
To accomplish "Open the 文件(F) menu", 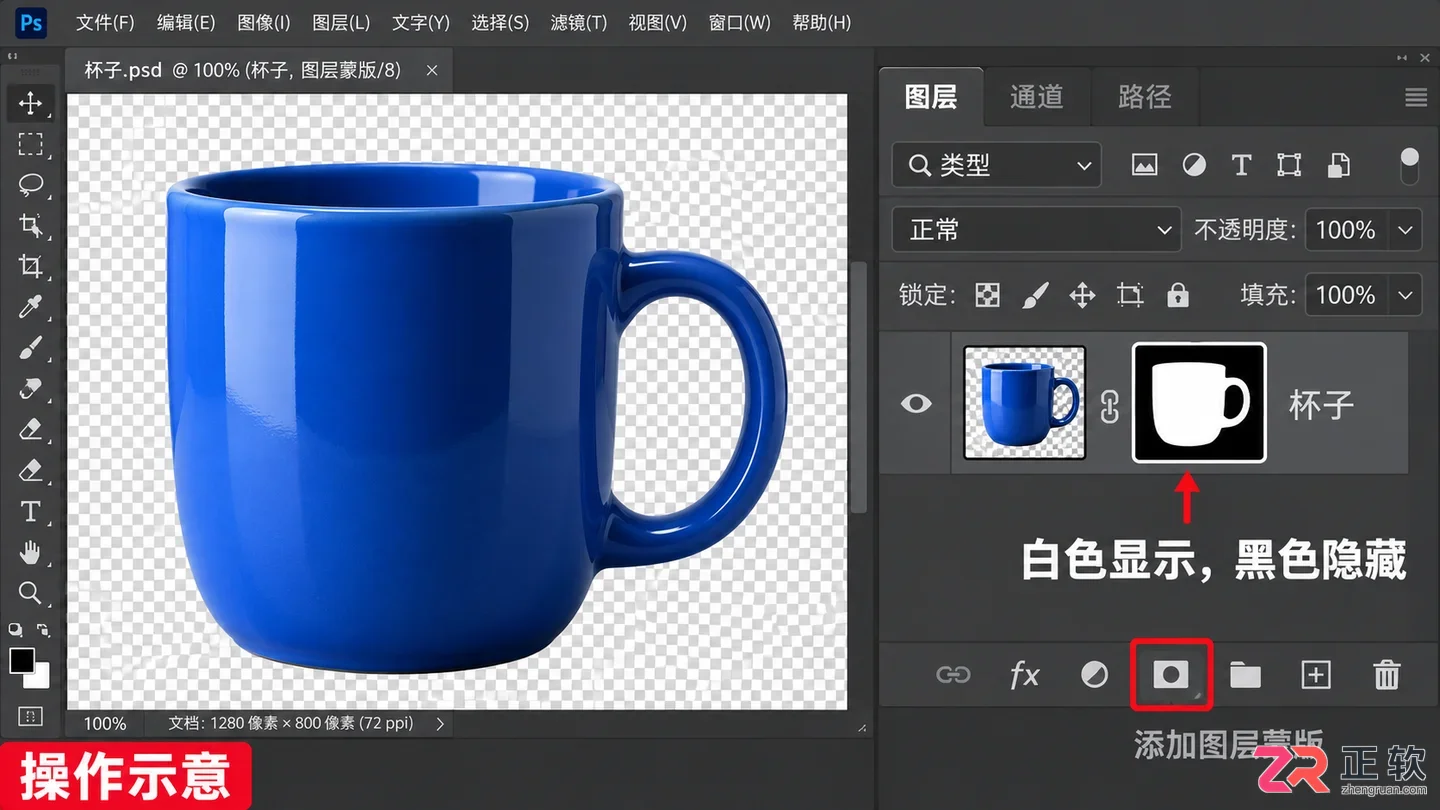I will pos(105,22).
